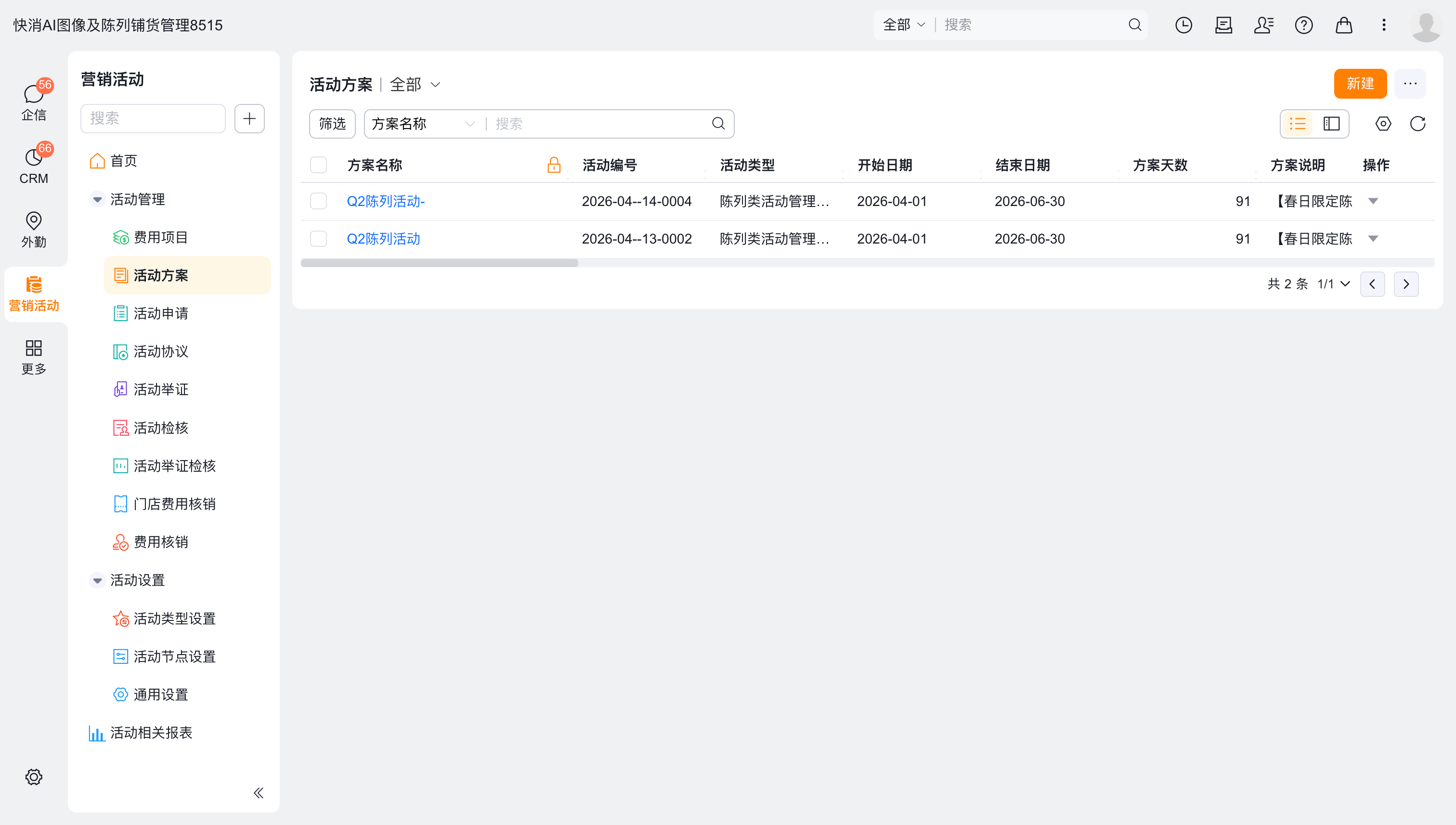Open the 全部 view dropdown beside 活动方案
The width and height of the screenshot is (1456, 825).
(x=415, y=84)
